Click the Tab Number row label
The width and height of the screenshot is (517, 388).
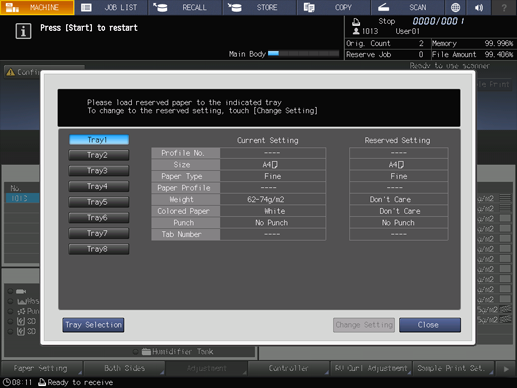pyautogui.click(x=186, y=234)
